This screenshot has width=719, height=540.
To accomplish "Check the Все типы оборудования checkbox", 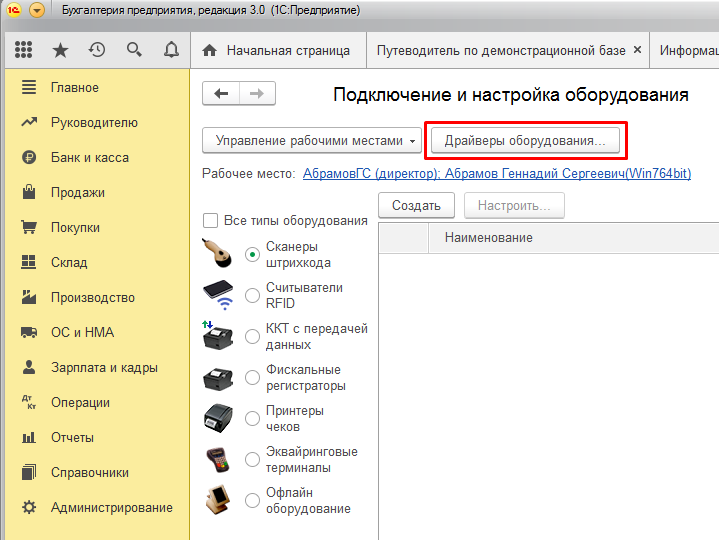I will tap(211, 221).
